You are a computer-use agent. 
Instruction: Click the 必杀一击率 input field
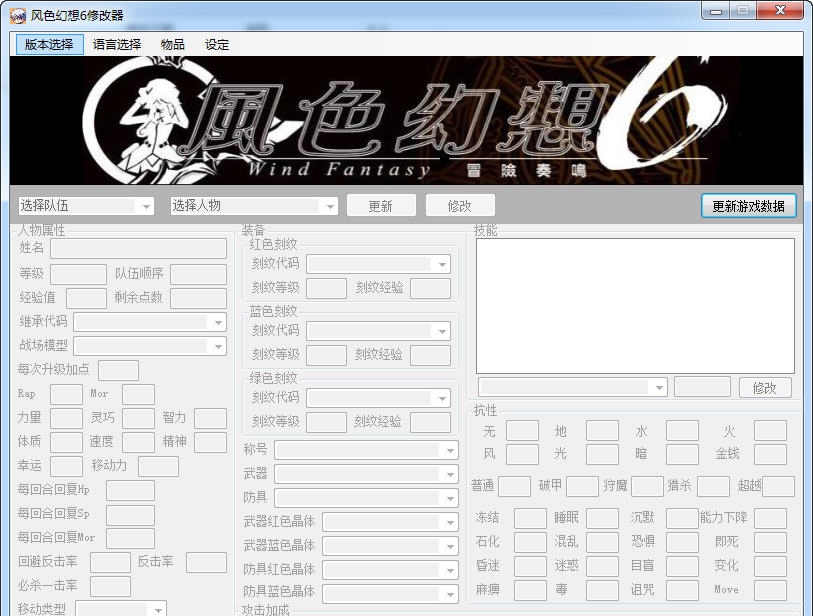click(x=110, y=586)
